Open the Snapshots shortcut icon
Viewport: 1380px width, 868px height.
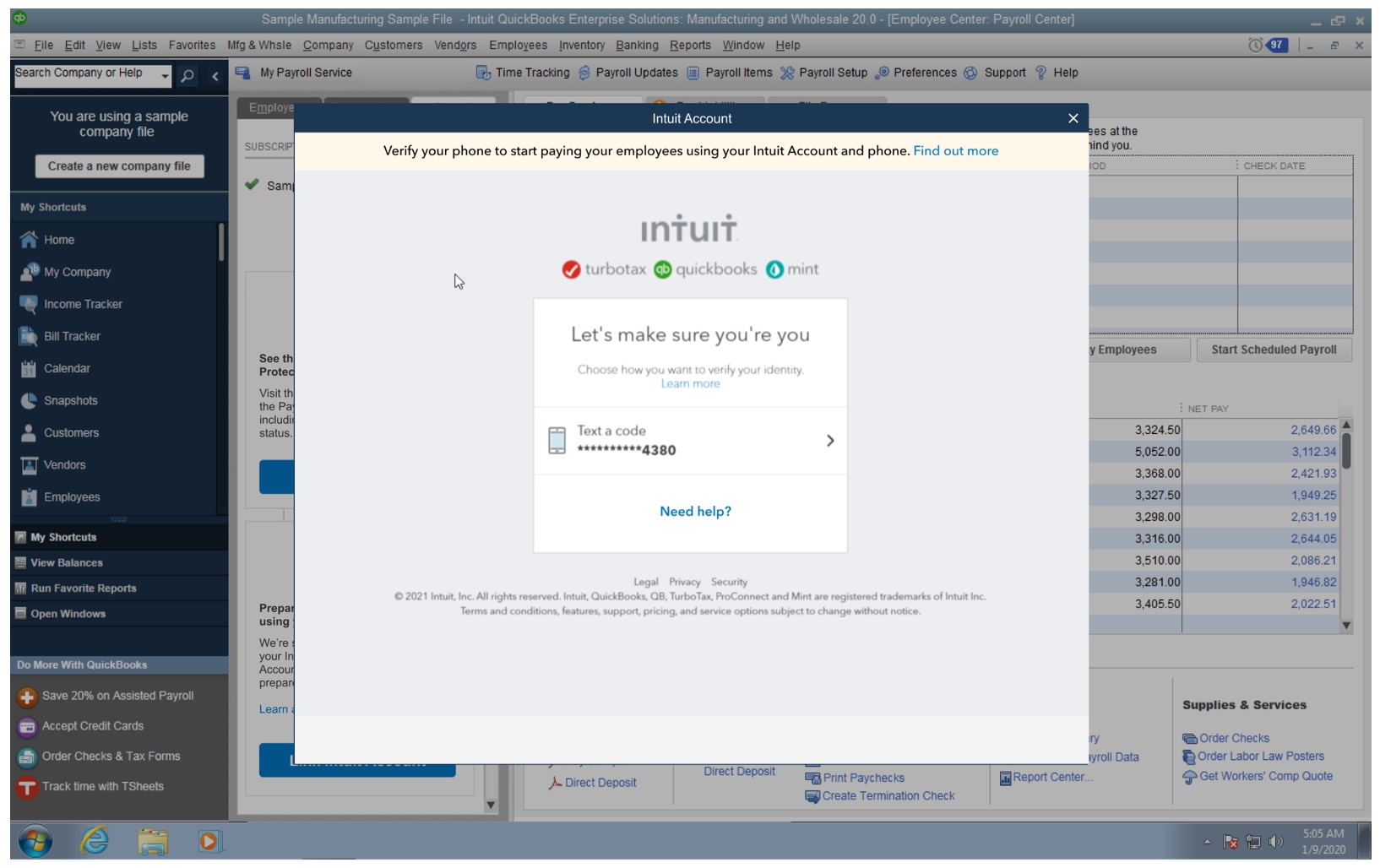tap(29, 400)
